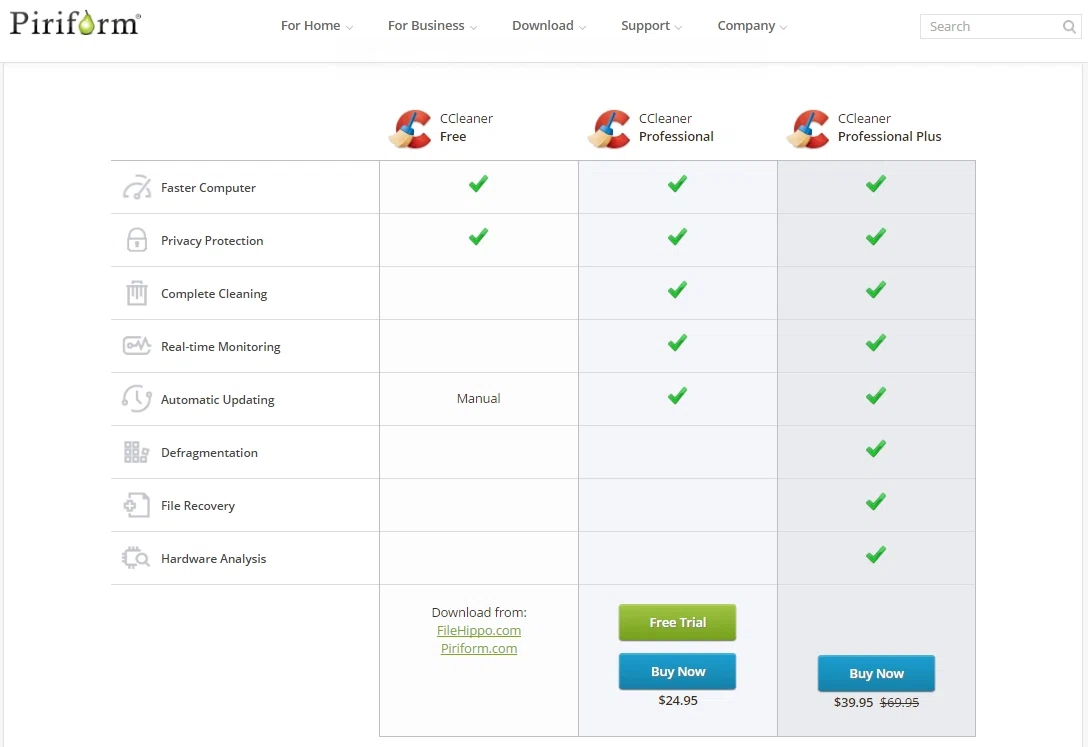This screenshot has width=1088, height=747.
Task: Click the Hardware Analysis feature label
Action: point(214,558)
